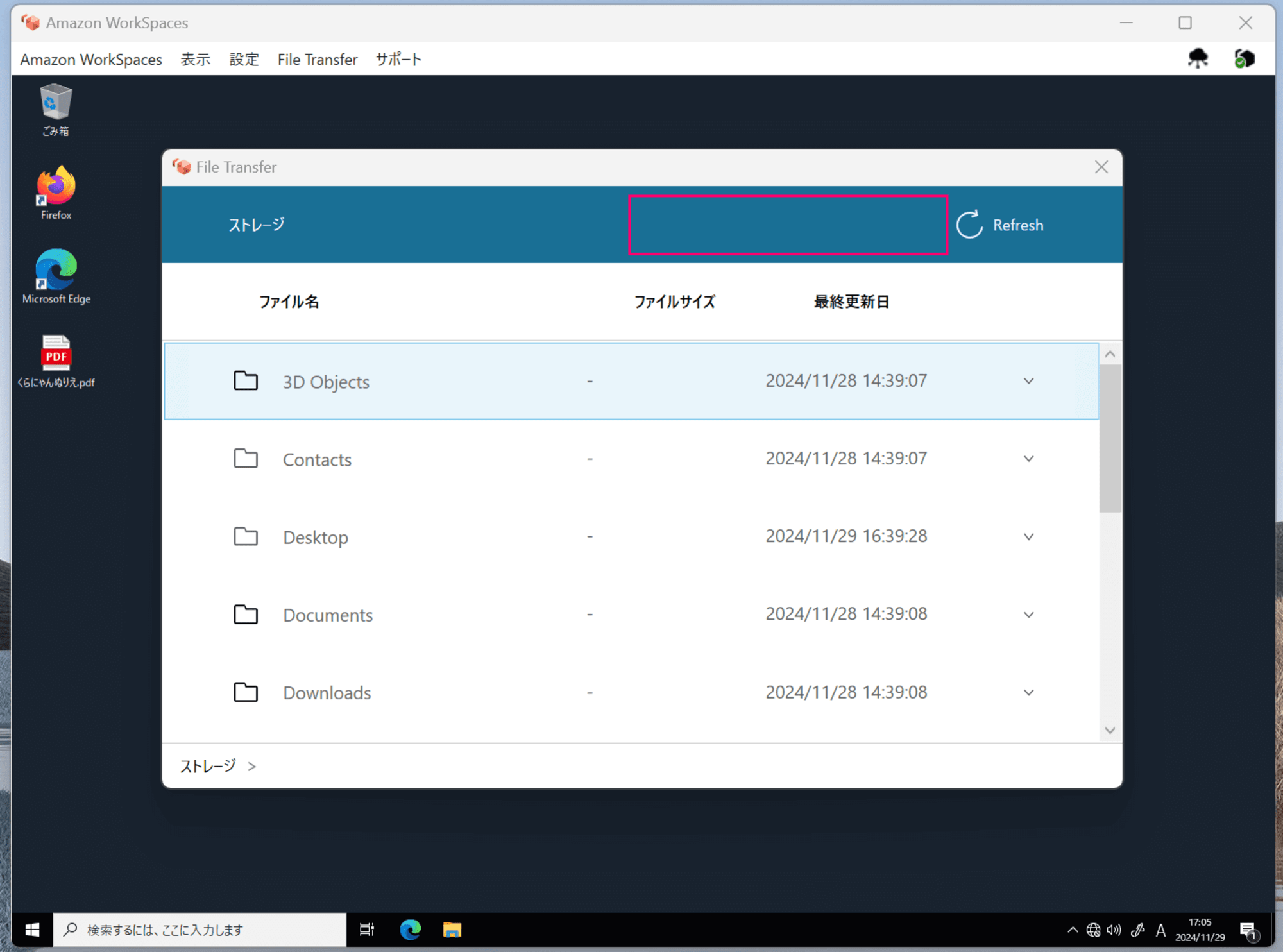Select the Contacts folder name
1283x952 pixels.
317,459
